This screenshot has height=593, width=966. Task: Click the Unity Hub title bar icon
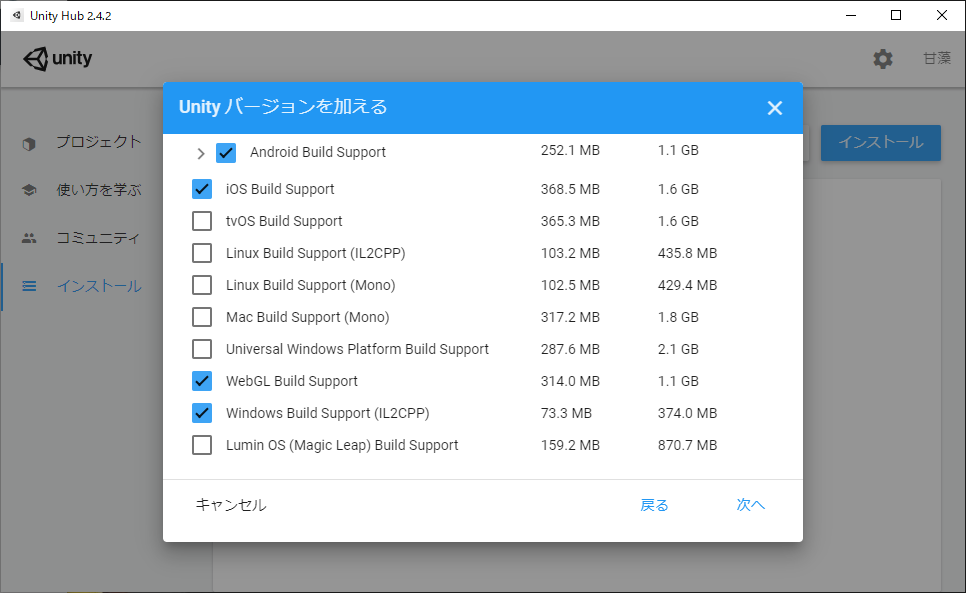coord(17,15)
